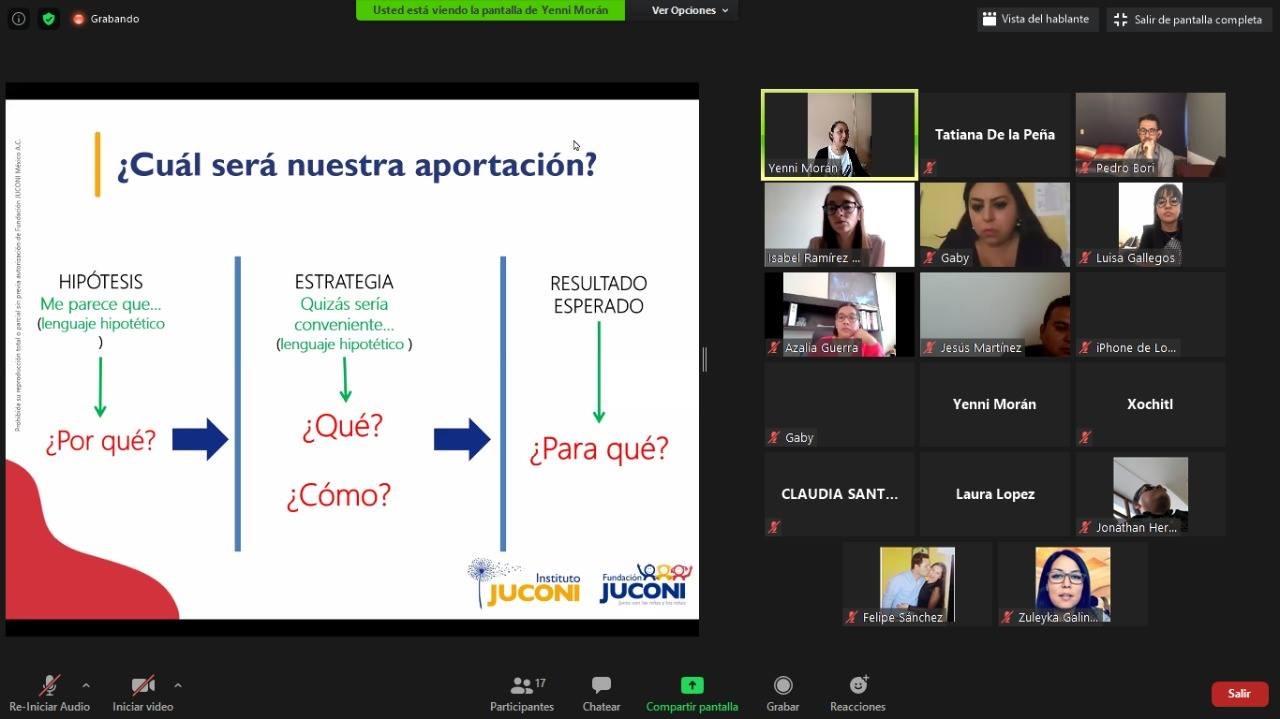The width and height of the screenshot is (1280, 719).
Task: Open the Chatear chat window
Action: pyautogui.click(x=601, y=694)
